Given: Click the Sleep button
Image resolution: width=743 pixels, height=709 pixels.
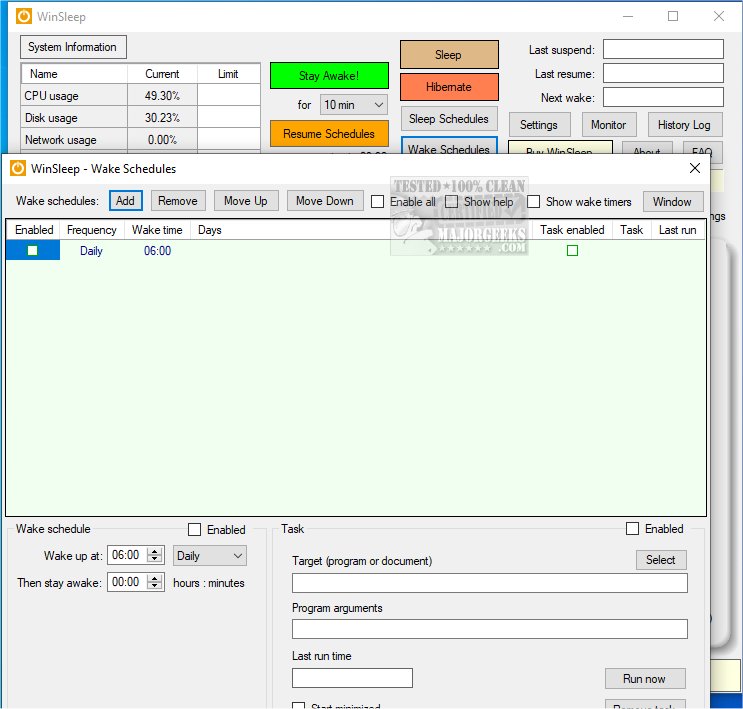Looking at the screenshot, I should (449, 55).
